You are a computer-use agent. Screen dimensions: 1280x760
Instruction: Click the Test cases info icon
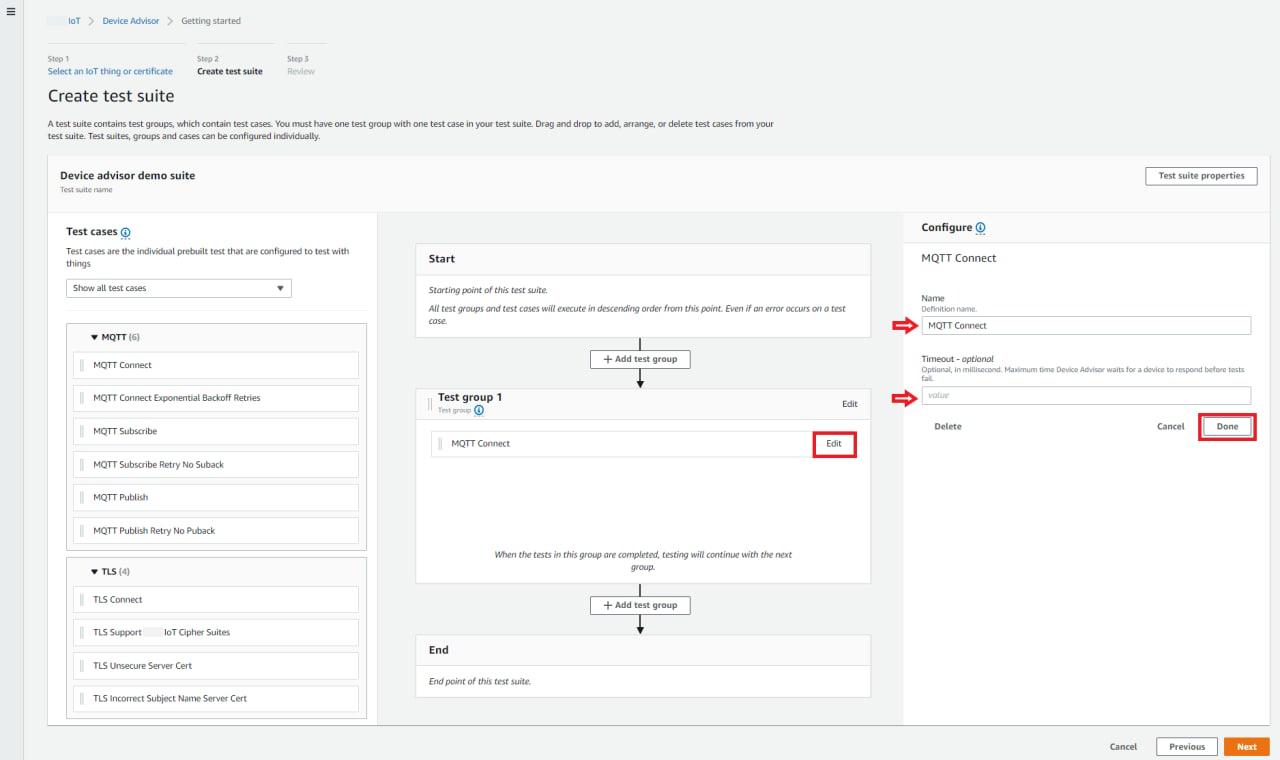pos(125,233)
